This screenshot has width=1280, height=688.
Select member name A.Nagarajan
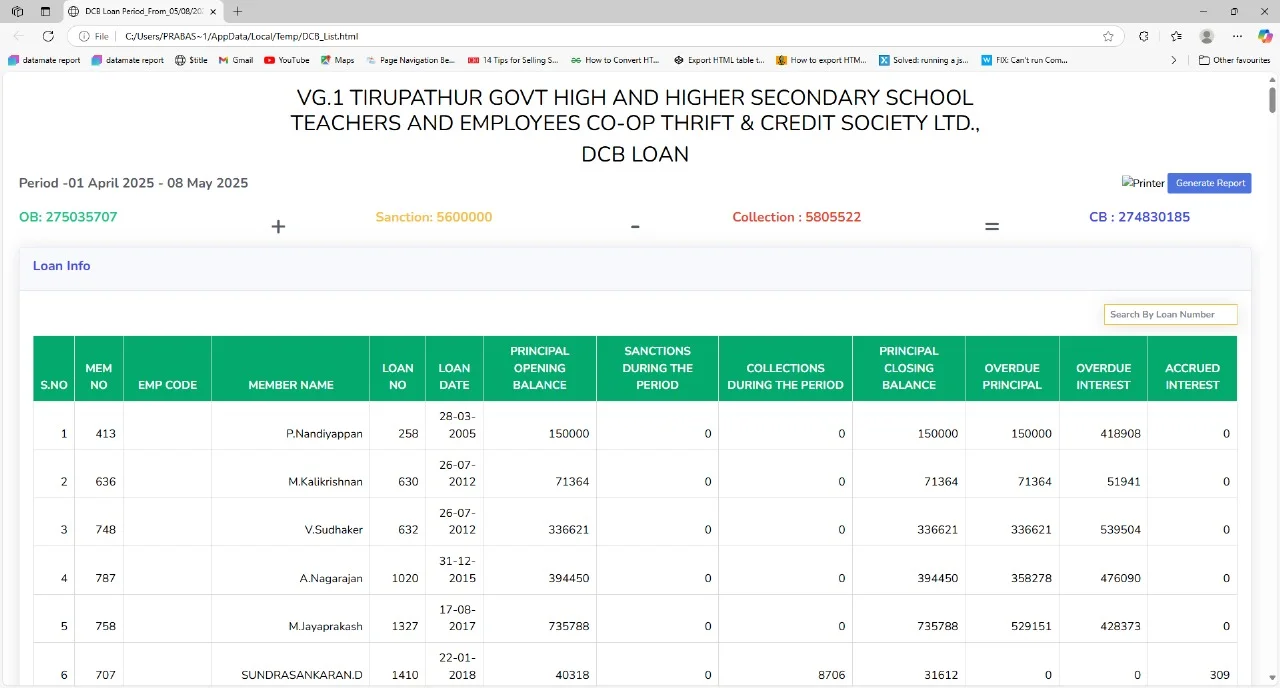point(331,578)
